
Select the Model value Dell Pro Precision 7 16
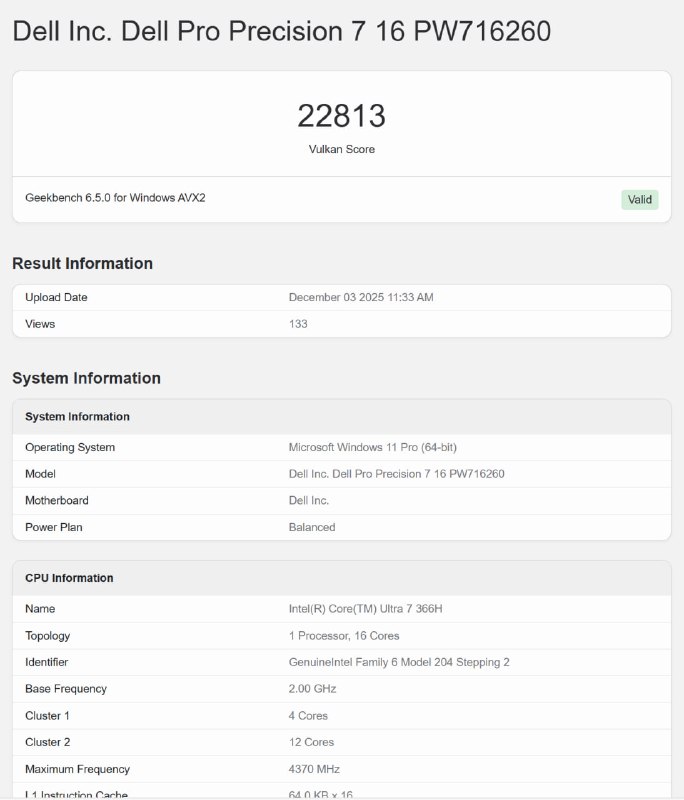pyautogui.click(x=396, y=474)
